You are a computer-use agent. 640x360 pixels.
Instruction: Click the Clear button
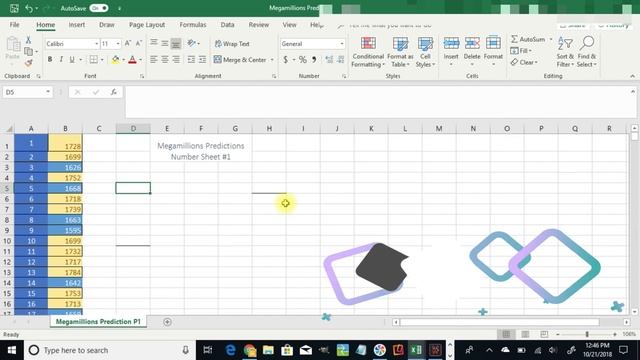tap(524, 62)
